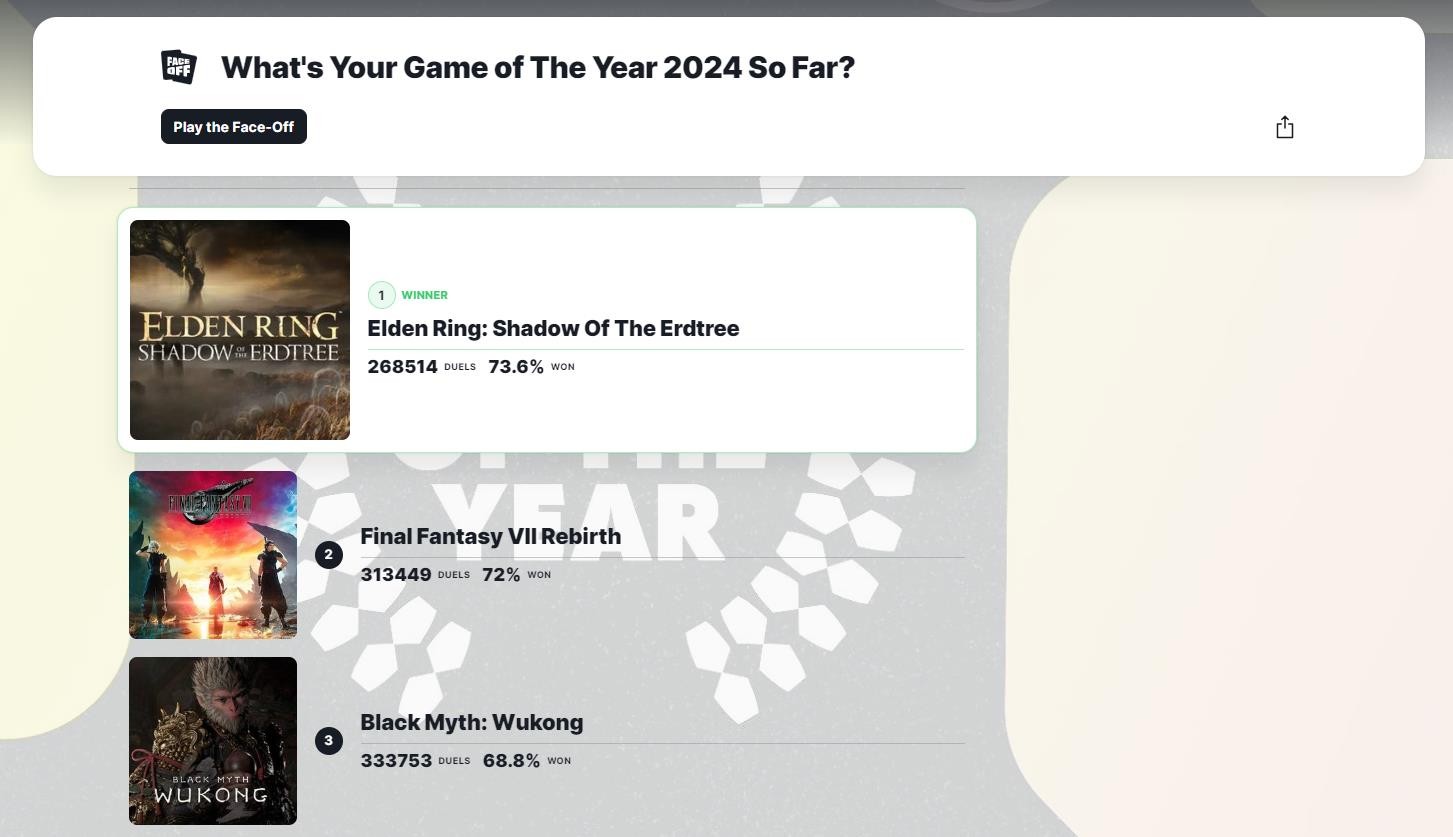1453x837 pixels.
Task: Click the share icon in the header
Action: point(1285,127)
